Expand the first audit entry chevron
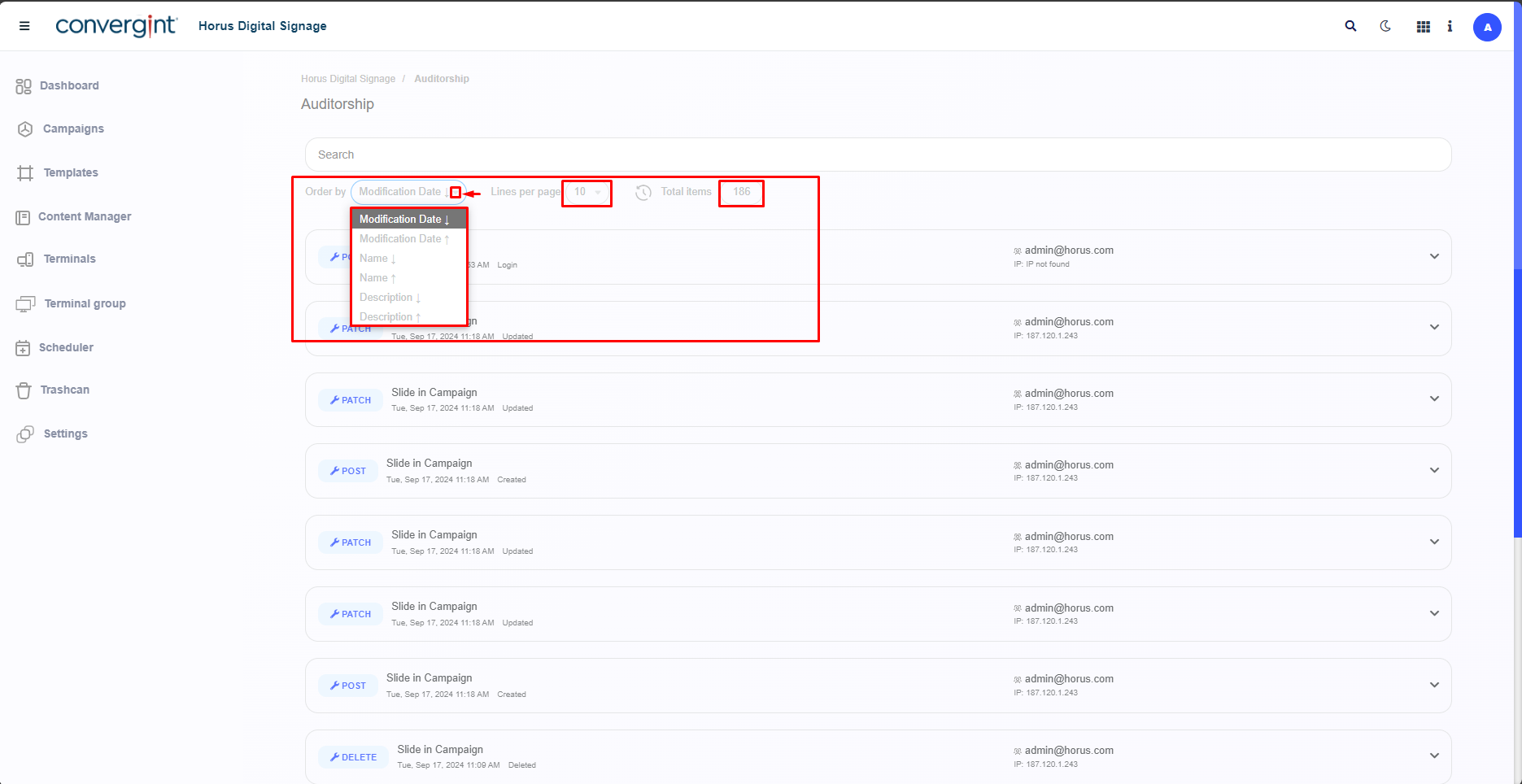This screenshot has width=1522, height=784. pyautogui.click(x=1434, y=257)
